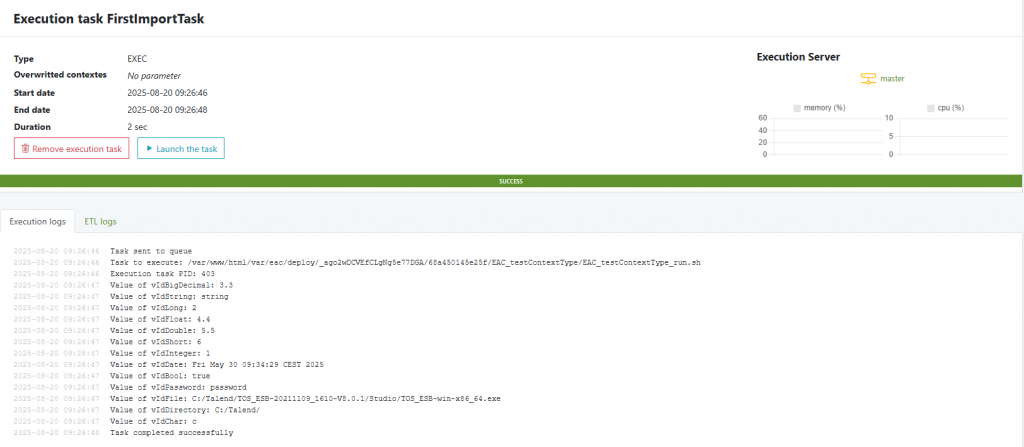1024x447 pixels.
Task: Select the Execution logs tab
Action: pos(40,221)
